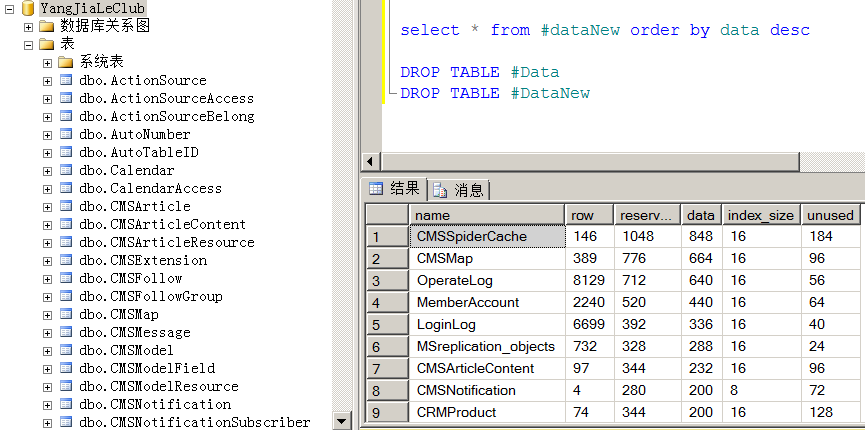Collapse the YangJiaLeClub database node
Screen dimensions: 865x430
(x=9, y=8)
